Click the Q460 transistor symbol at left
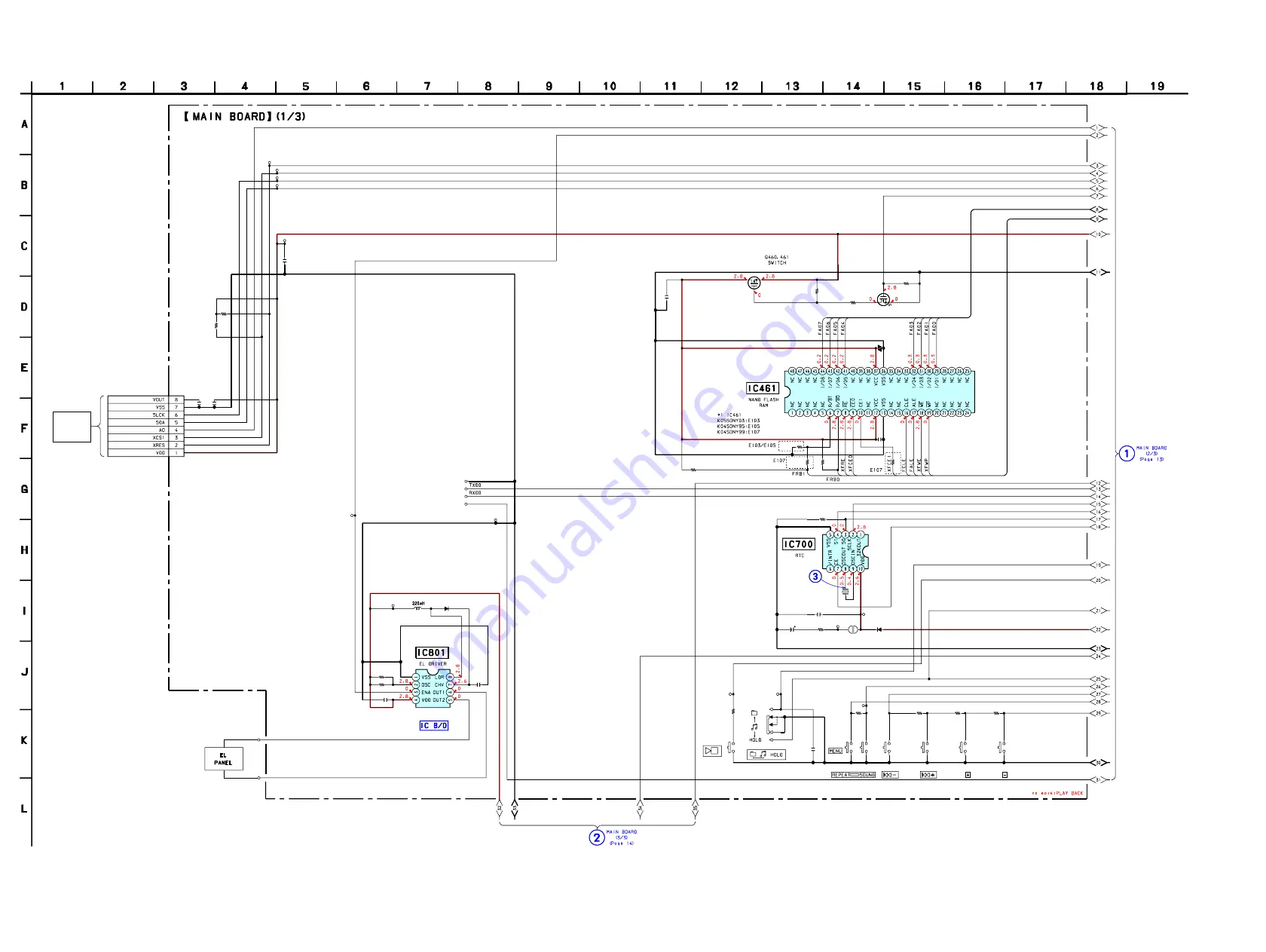Viewport: 1266px width, 952px height. (754, 283)
